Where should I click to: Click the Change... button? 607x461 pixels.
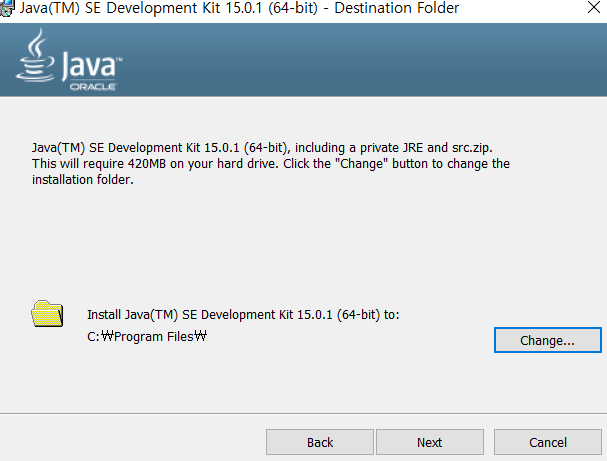pos(547,340)
